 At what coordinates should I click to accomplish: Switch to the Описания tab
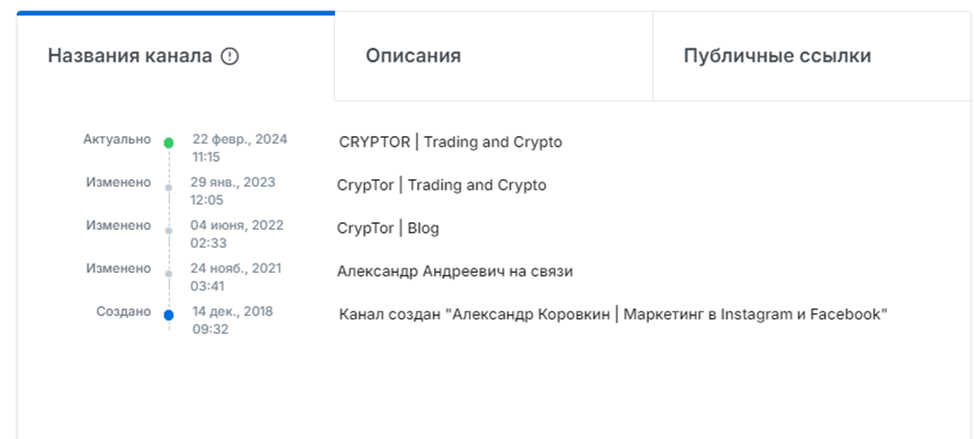click(x=413, y=56)
